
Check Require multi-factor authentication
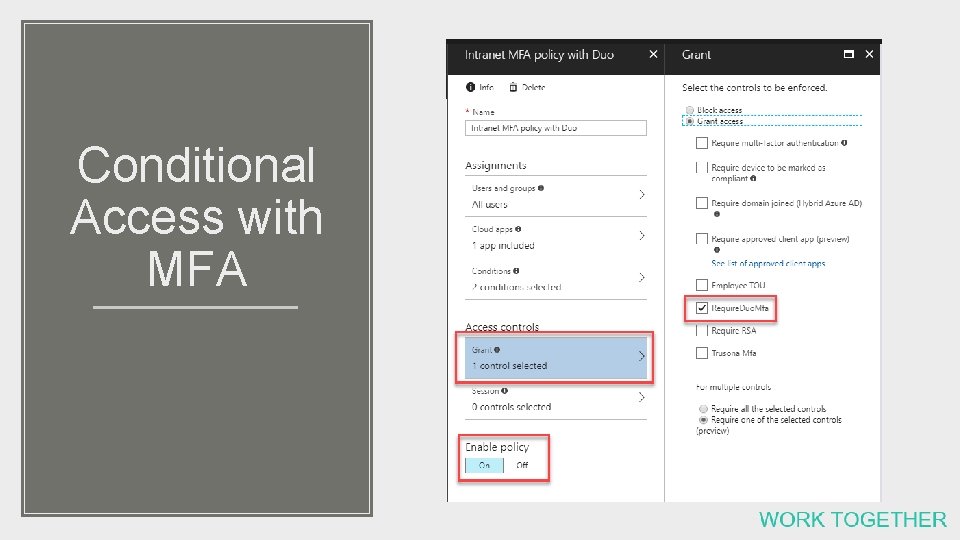point(702,143)
